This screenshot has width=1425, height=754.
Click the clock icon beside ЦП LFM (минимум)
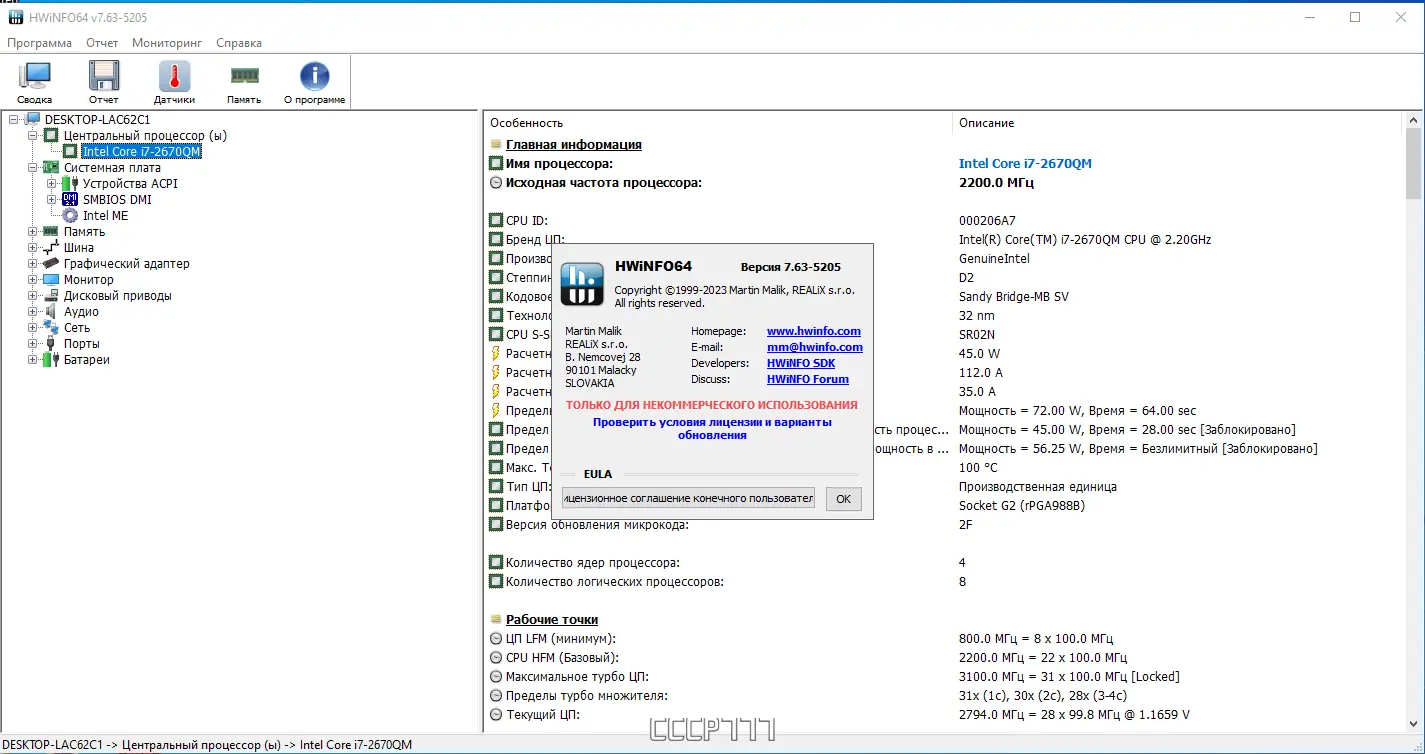click(x=496, y=639)
